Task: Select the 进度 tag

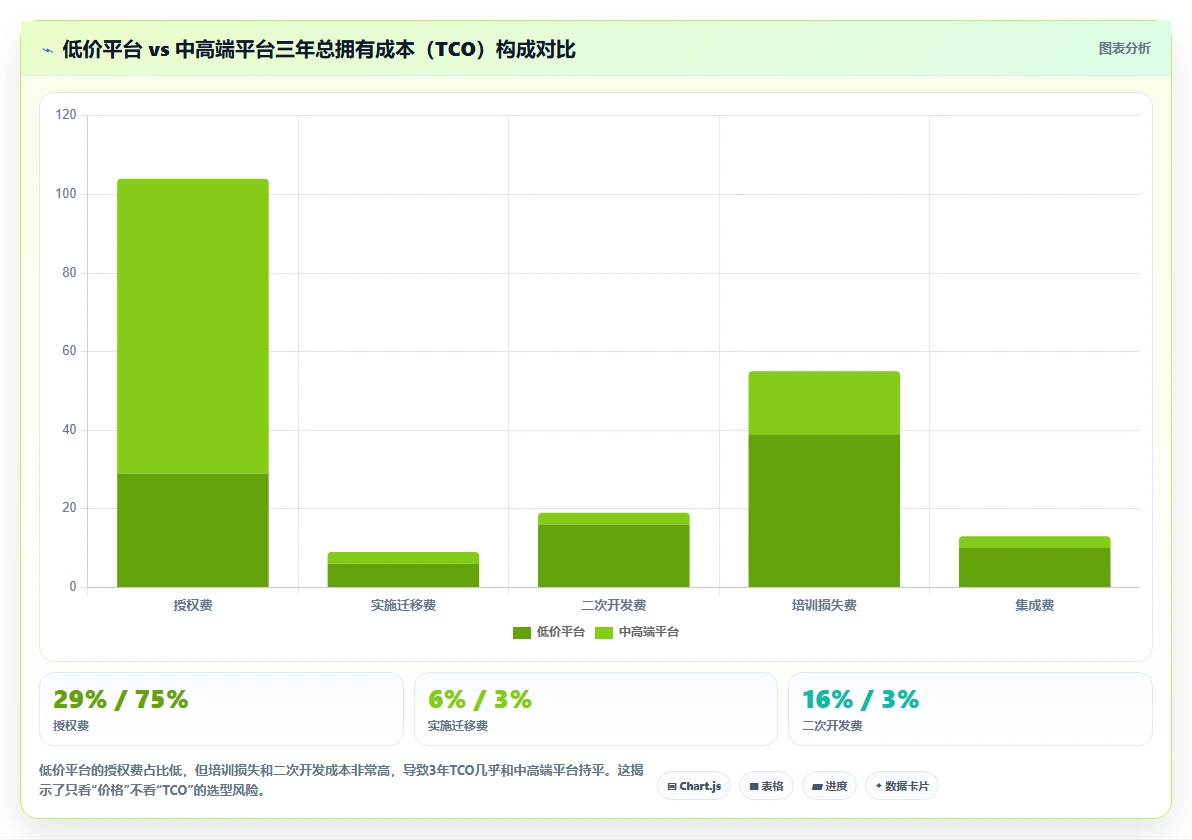Action: pyautogui.click(x=829, y=786)
